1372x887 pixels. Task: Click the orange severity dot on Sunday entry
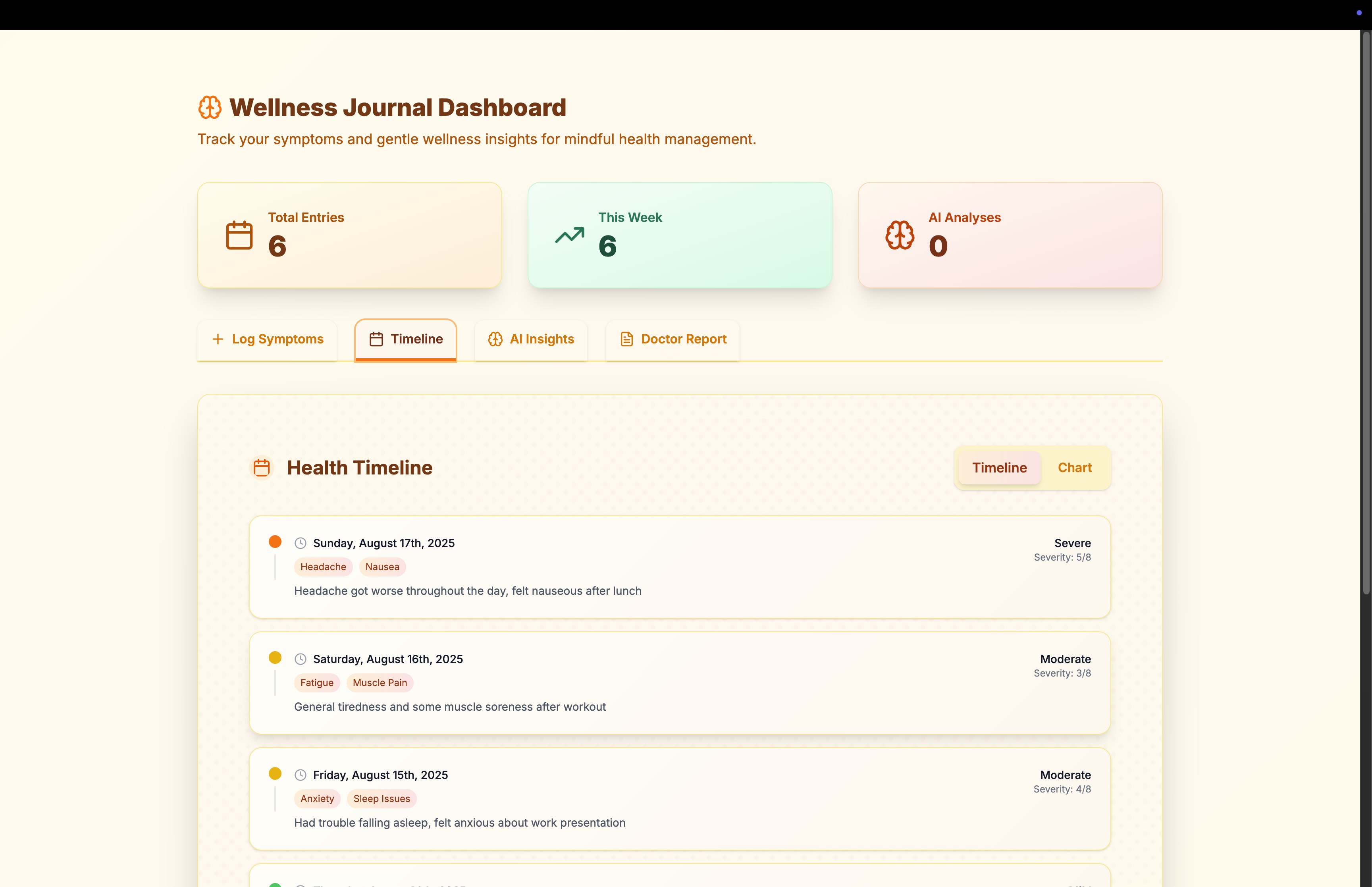275,542
